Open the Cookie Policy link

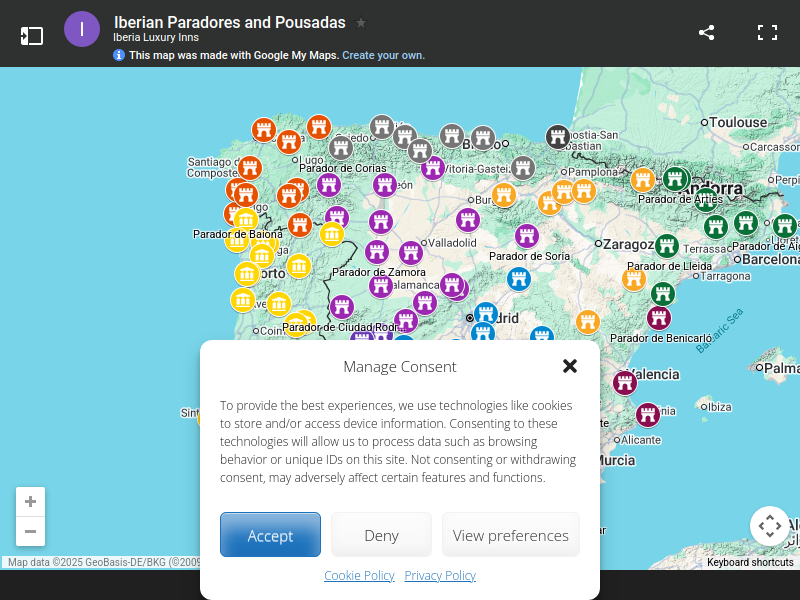coord(359,575)
